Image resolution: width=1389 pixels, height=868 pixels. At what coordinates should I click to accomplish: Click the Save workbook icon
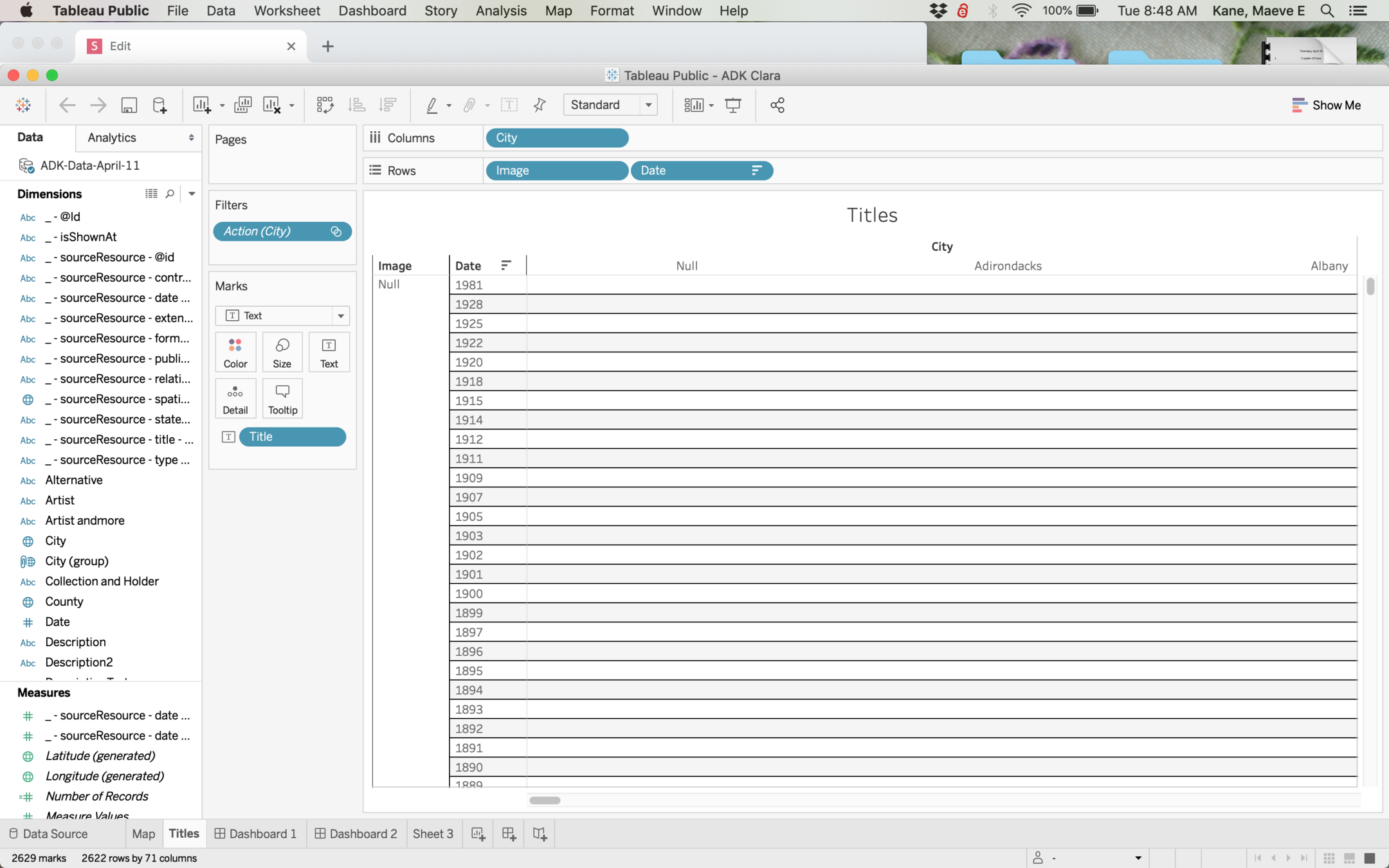coord(129,105)
